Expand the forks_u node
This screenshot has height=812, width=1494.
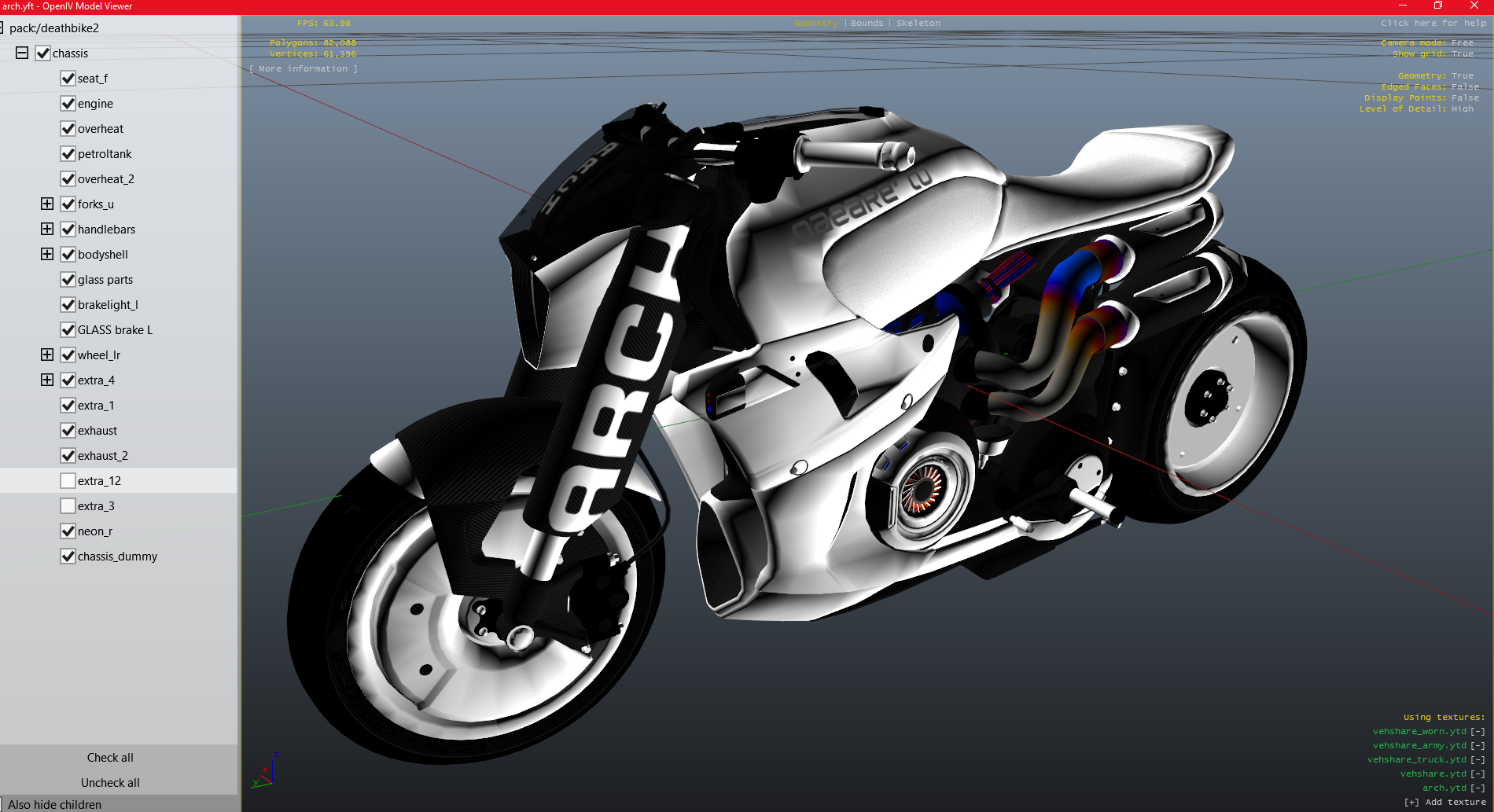coord(47,204)
